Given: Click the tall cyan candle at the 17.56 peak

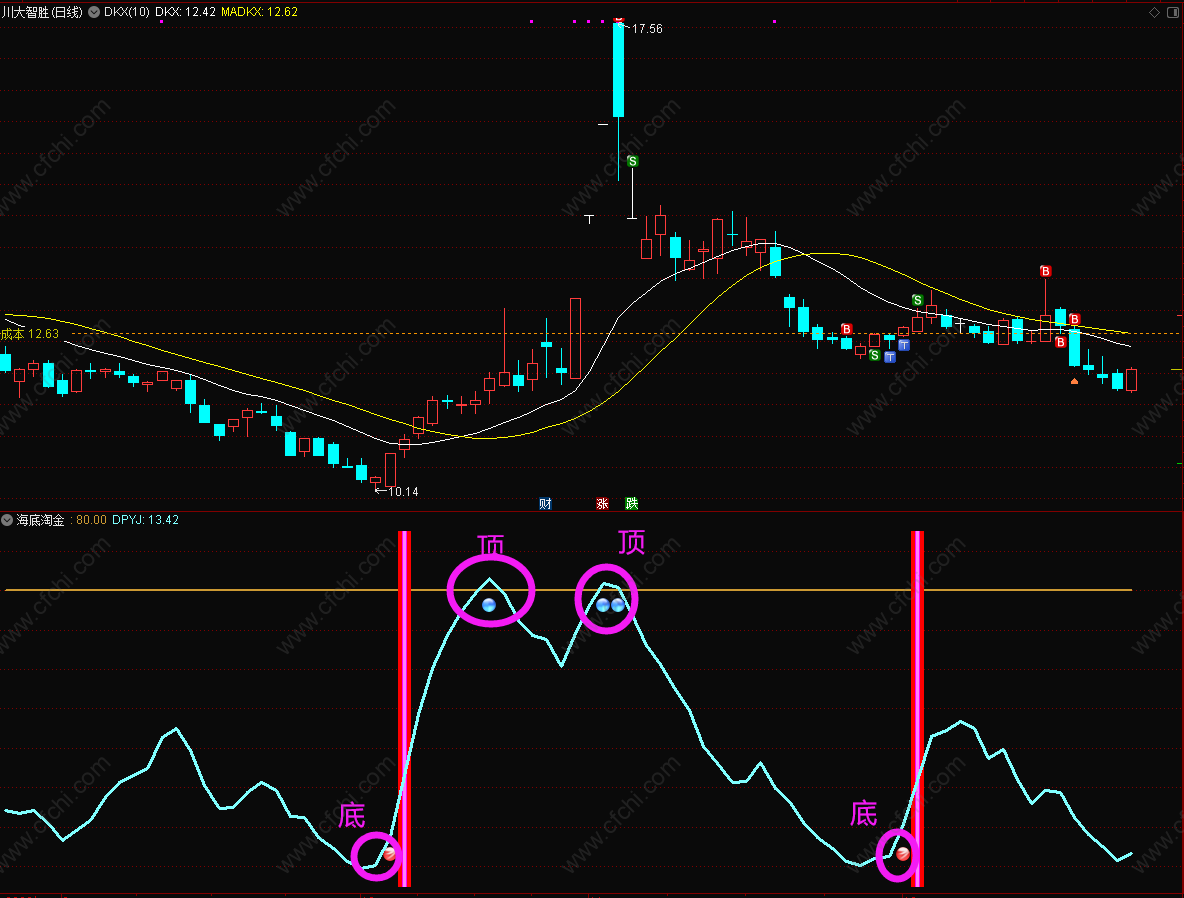Looking at the screenshot, I should 618,70.
